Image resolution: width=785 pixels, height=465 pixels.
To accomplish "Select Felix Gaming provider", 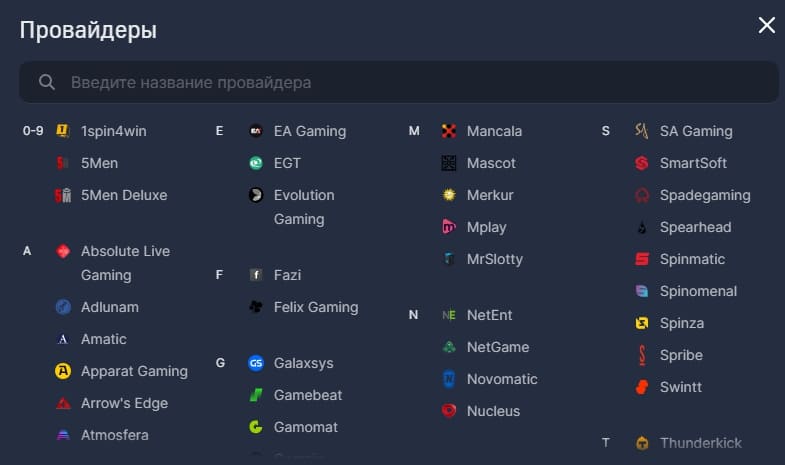I will tap(316, 307).
